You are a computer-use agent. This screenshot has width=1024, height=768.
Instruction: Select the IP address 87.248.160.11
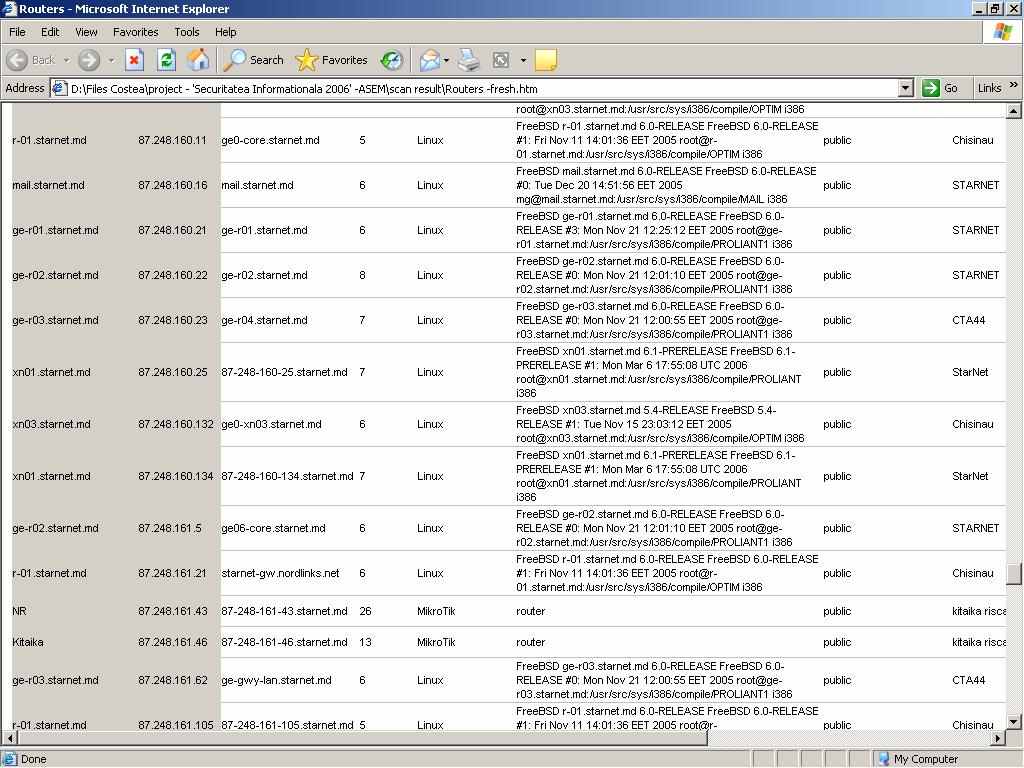point(172,140)
